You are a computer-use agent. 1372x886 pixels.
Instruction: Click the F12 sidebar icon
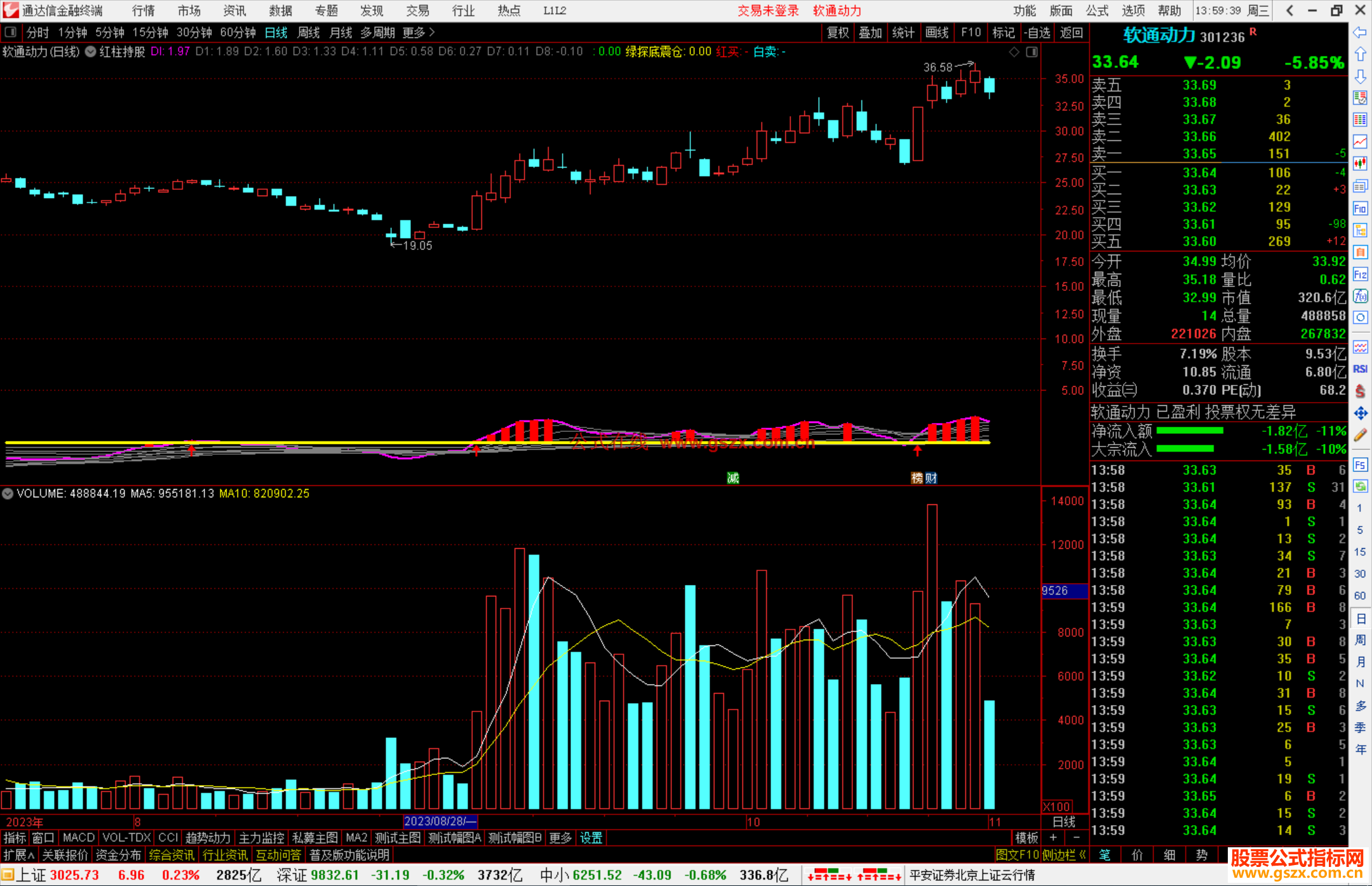(x=1360, y=274)
